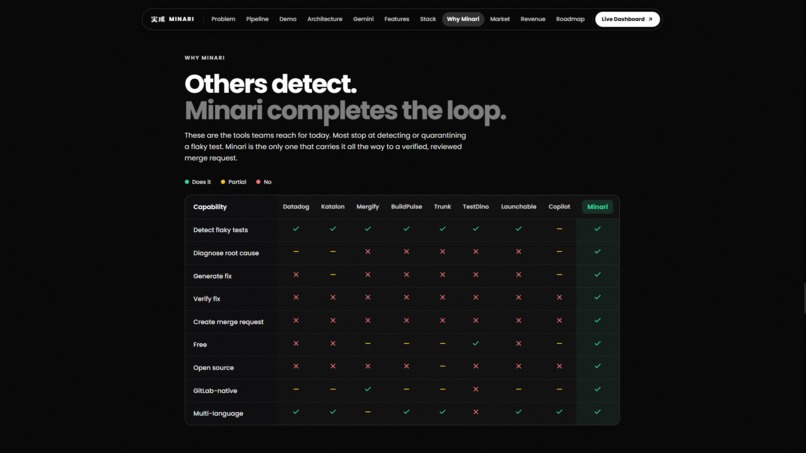Click the Others detect headline
The height and width of the screenshot is (453, 806).
point(270,84)
